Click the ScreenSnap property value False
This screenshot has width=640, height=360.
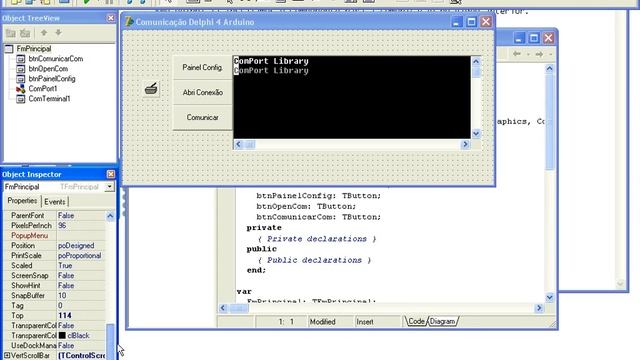66,276
